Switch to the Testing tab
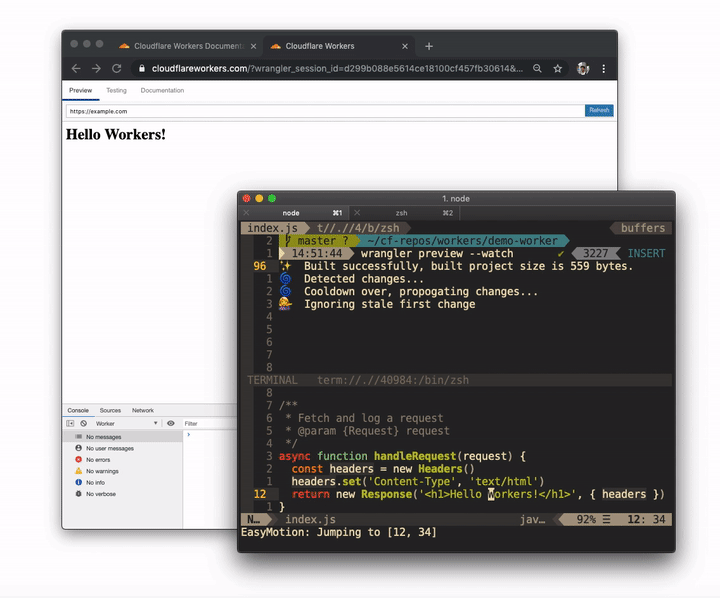This screenshot has height=598, width=720. click(x=116, y=90)
